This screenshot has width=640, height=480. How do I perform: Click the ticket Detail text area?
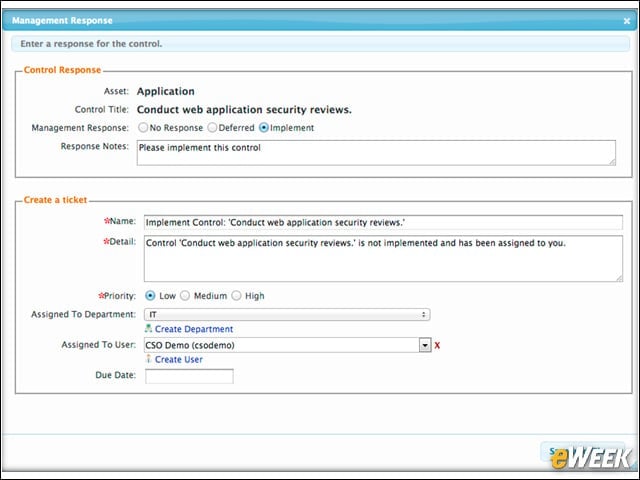[383, 258]
